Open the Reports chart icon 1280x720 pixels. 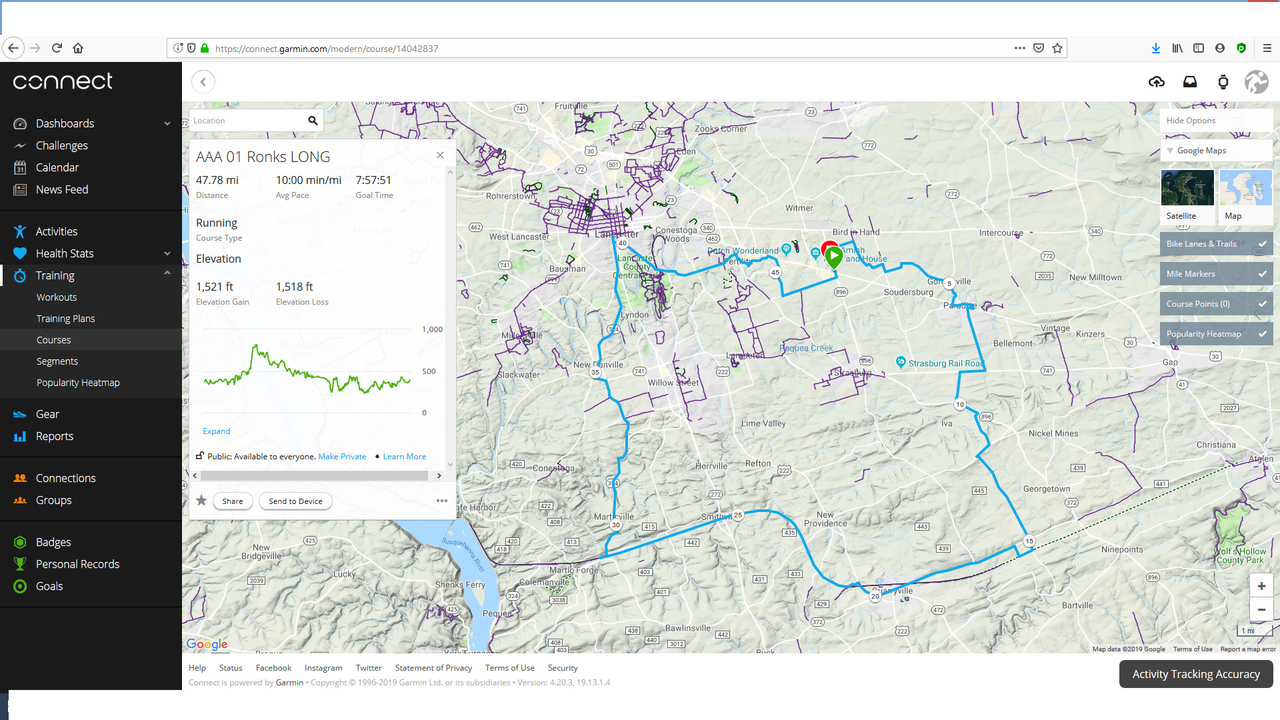tap(20, 436)
